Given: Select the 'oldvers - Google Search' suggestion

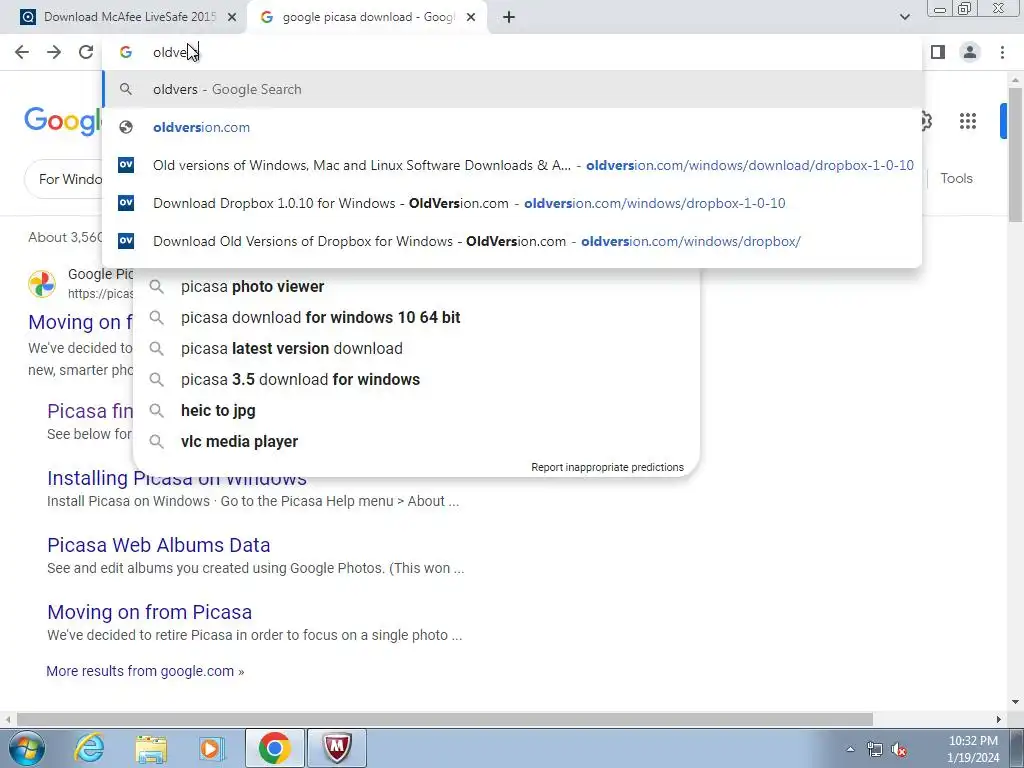Looking at the screenshot, I should 512,89.
